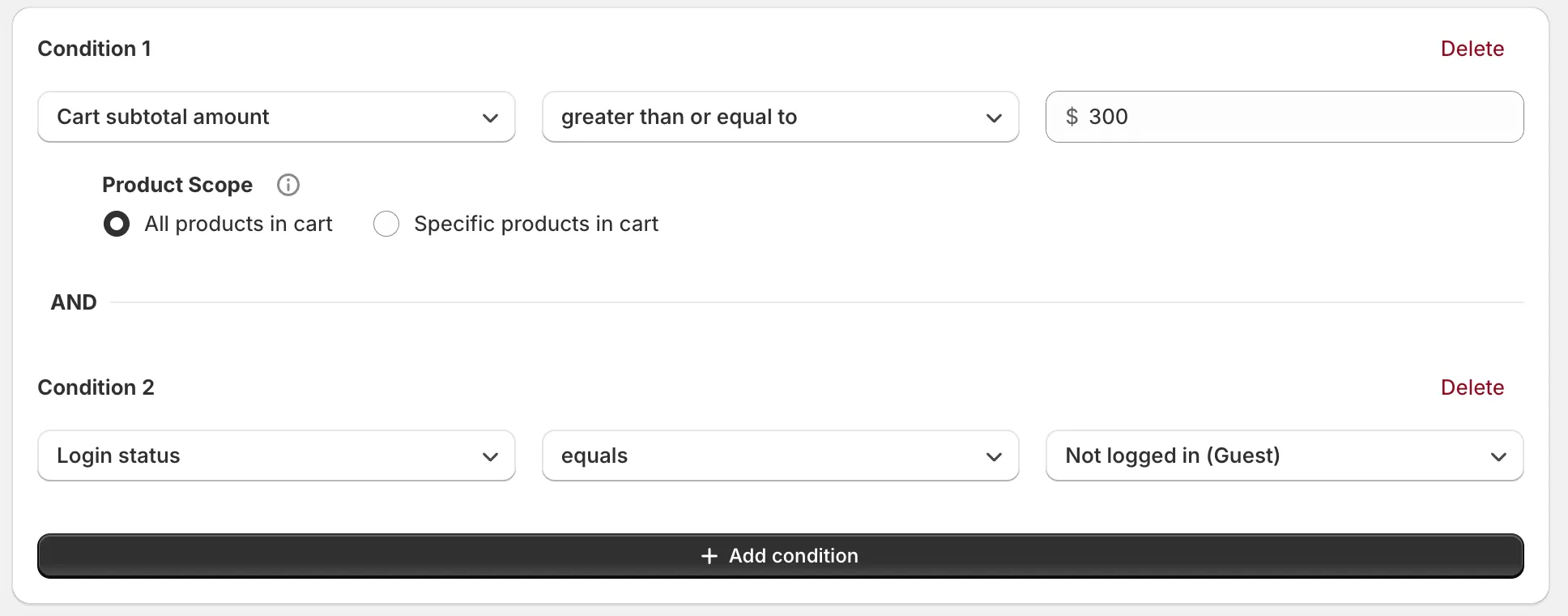
Task: Click the chevron on Login status dropdown
Action: 490,456
